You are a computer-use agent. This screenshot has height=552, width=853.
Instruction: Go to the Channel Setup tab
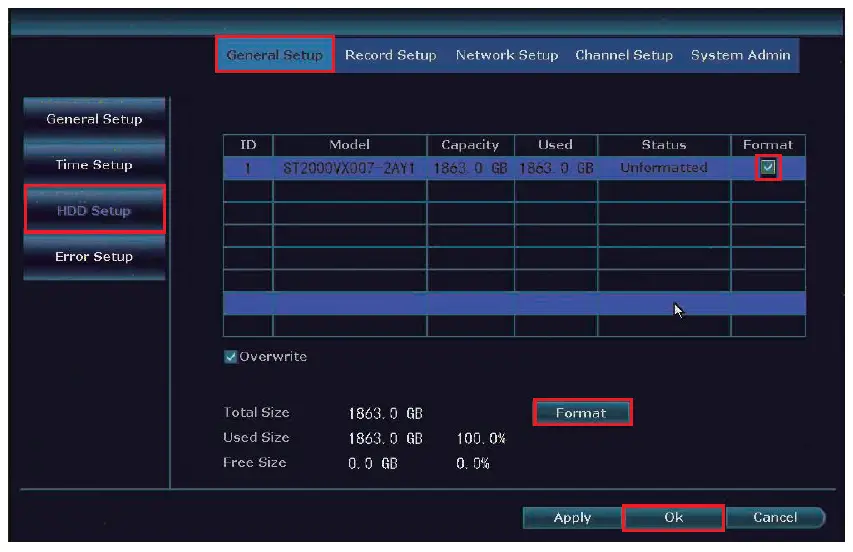tap(623, 55)
